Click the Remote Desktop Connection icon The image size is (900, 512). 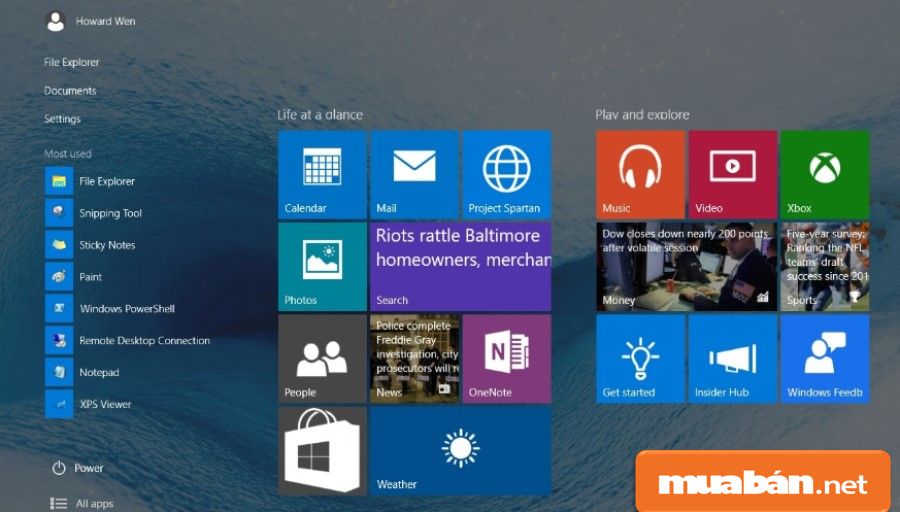tap(59, 340)
